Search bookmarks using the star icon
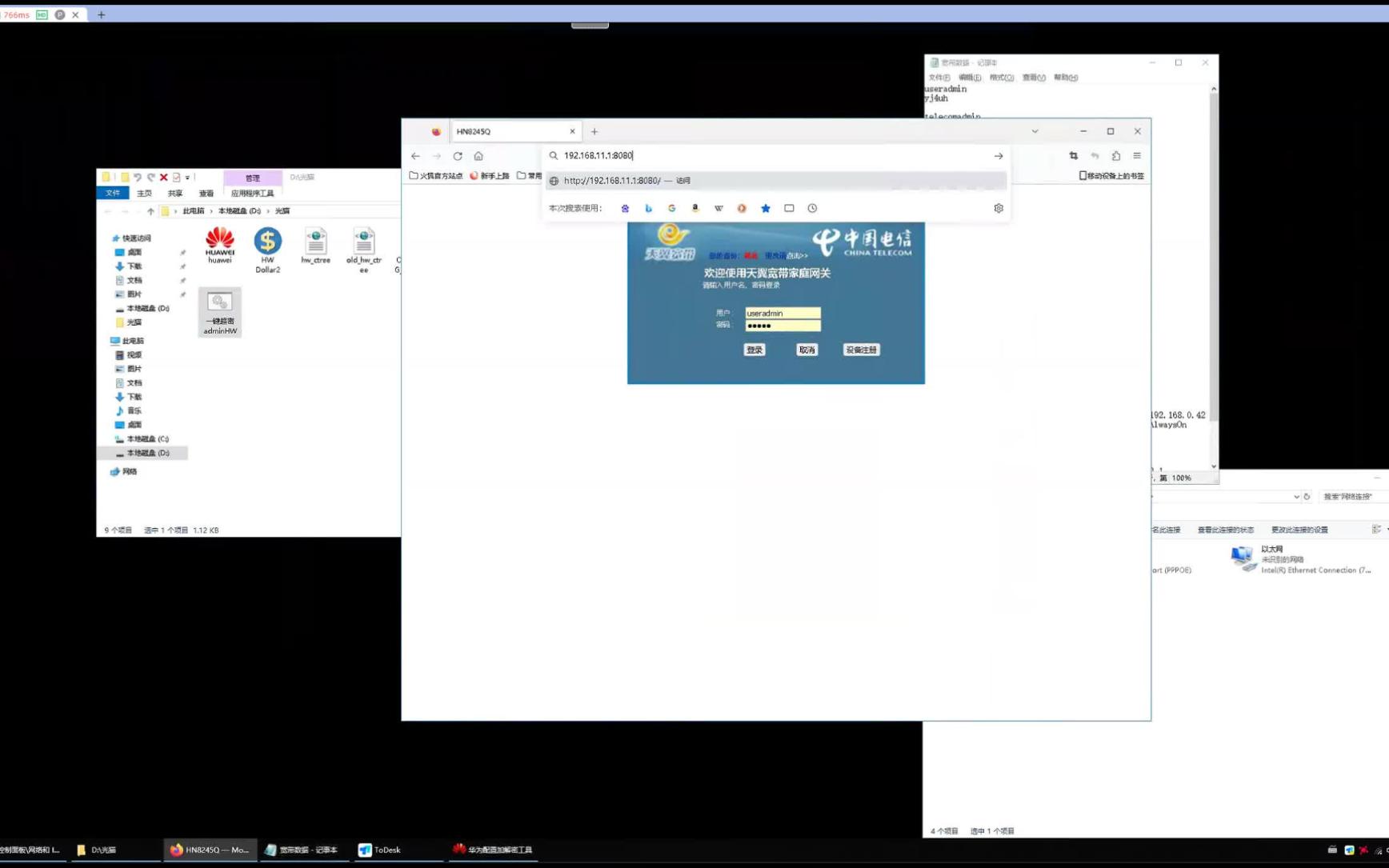The image size is (1389, 868). tap(766, 208)
